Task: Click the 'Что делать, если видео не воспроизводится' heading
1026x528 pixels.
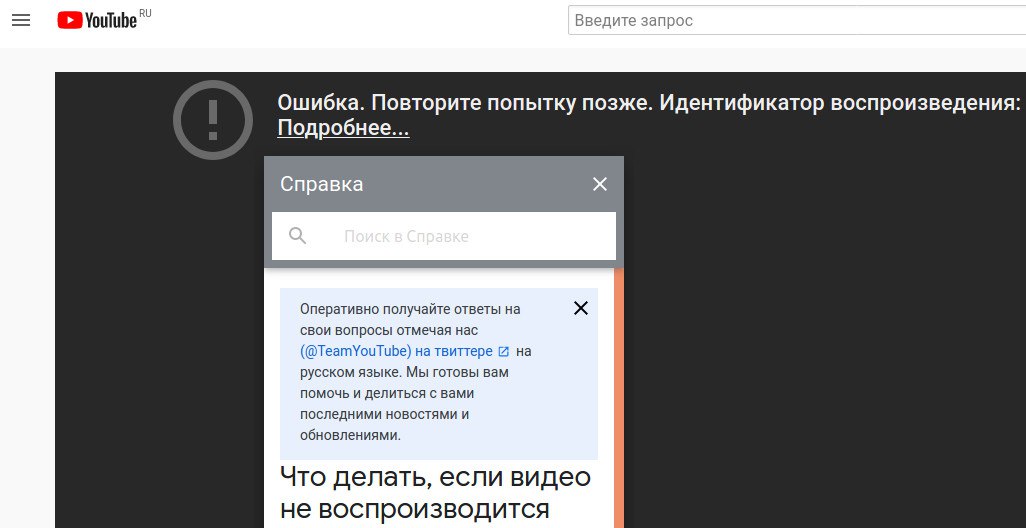Action: pos(435,493)
